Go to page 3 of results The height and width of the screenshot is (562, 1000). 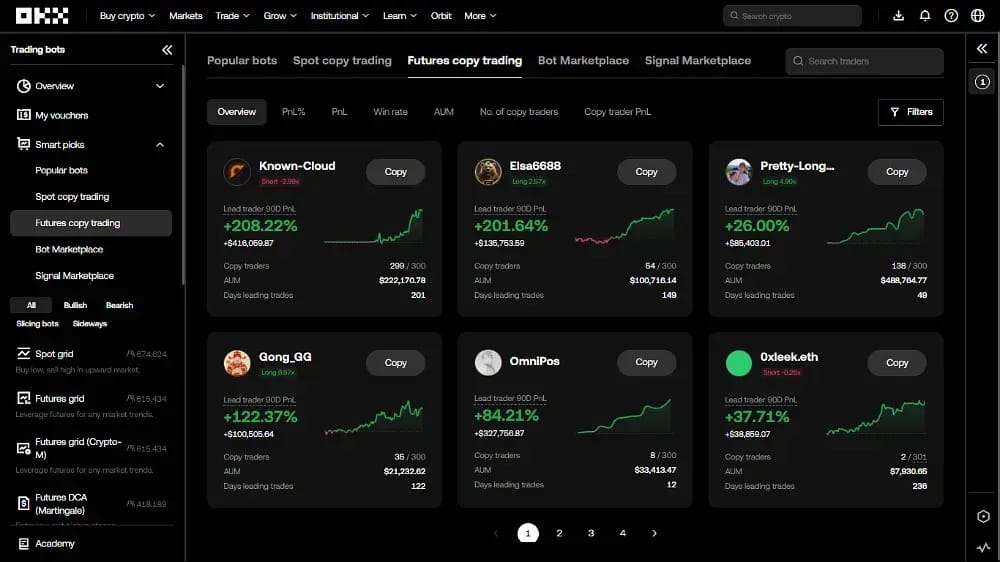pyautogui.click(x=591, y=533)
